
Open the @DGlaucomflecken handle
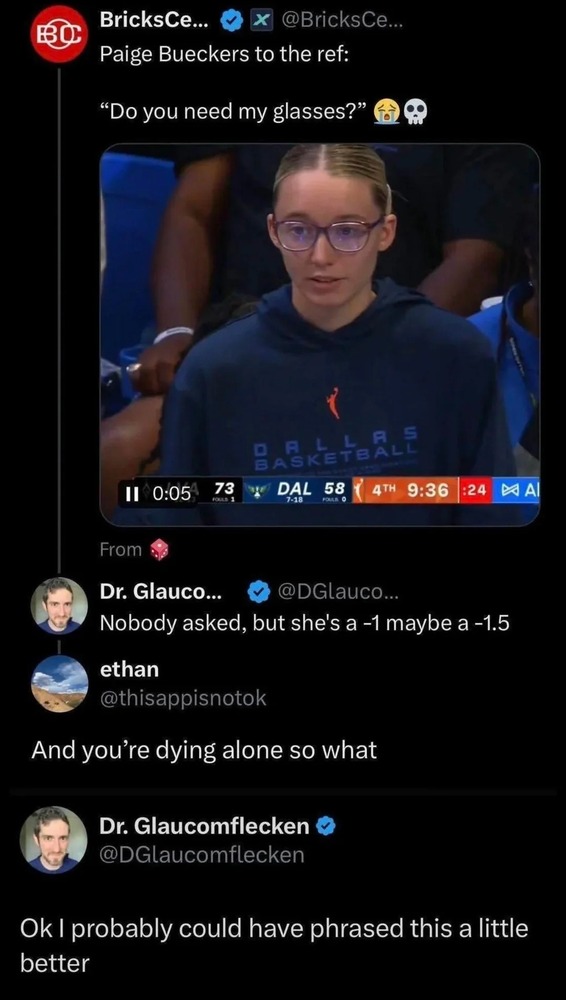tap(202, 854)
